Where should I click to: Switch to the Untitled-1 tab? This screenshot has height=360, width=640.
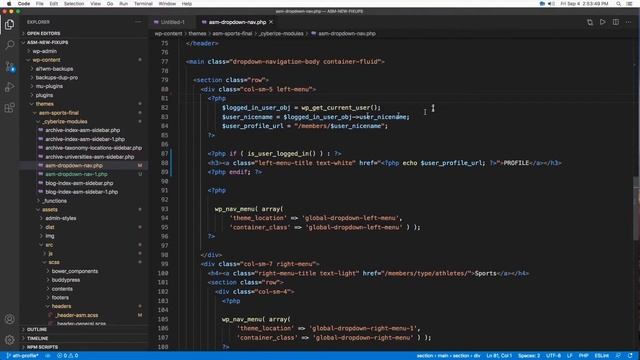[172, 22]
